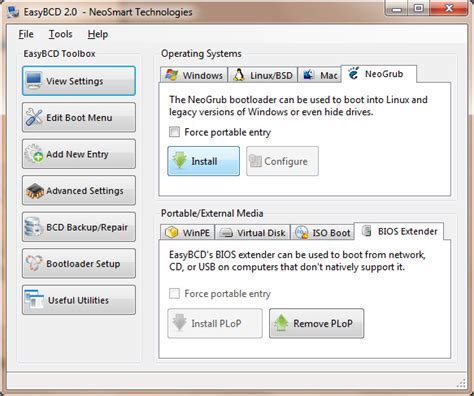Click the Linux penguin tab icon

coord(239,75)
